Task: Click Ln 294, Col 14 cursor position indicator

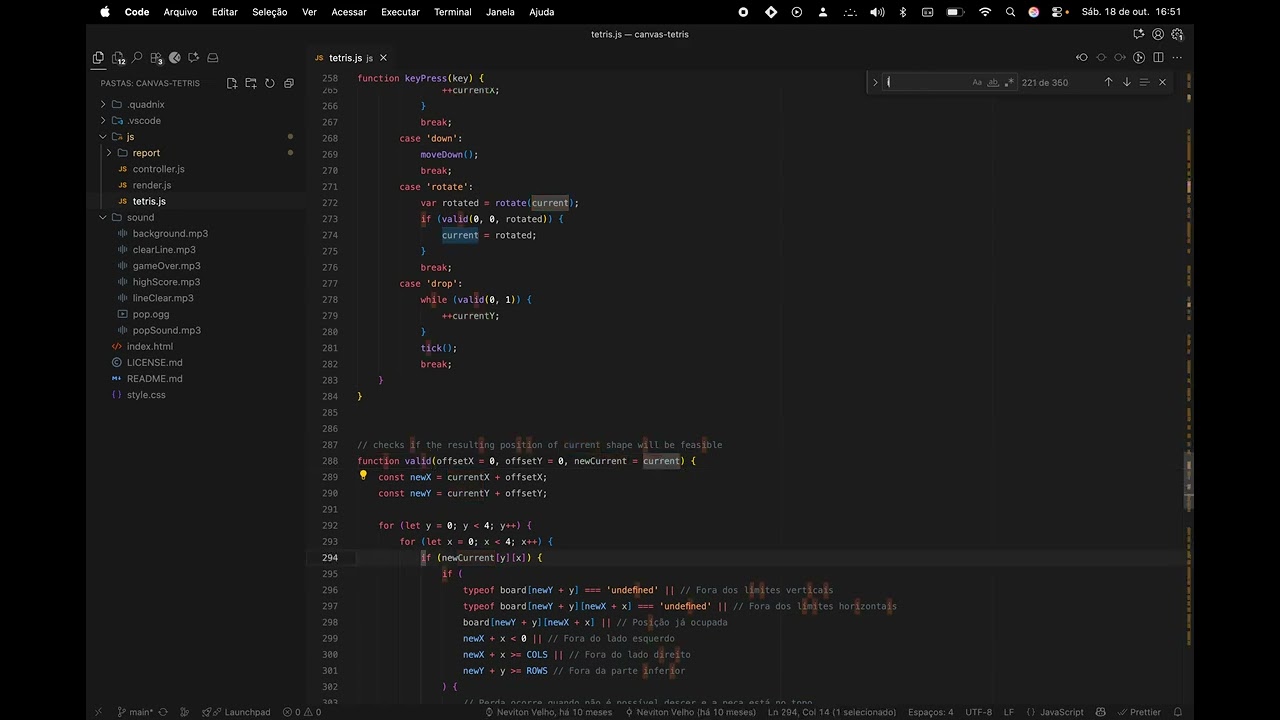Action: [832, 712]
